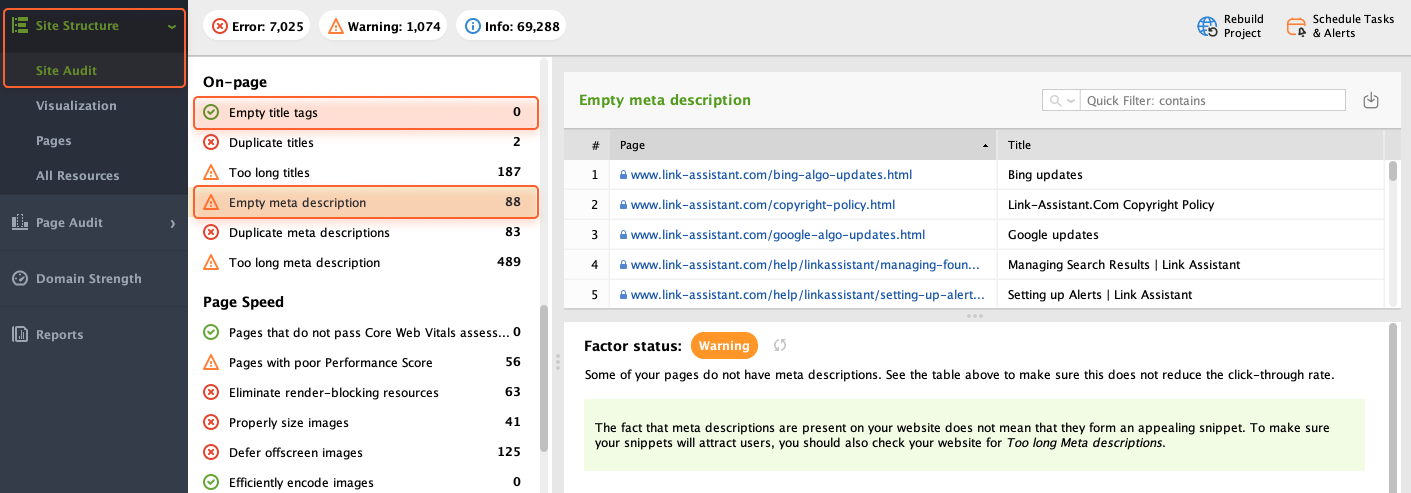1411x493 pixels.
Task: Open the bing-algo-updates.html page link
Action: click(x=770, y=175)
